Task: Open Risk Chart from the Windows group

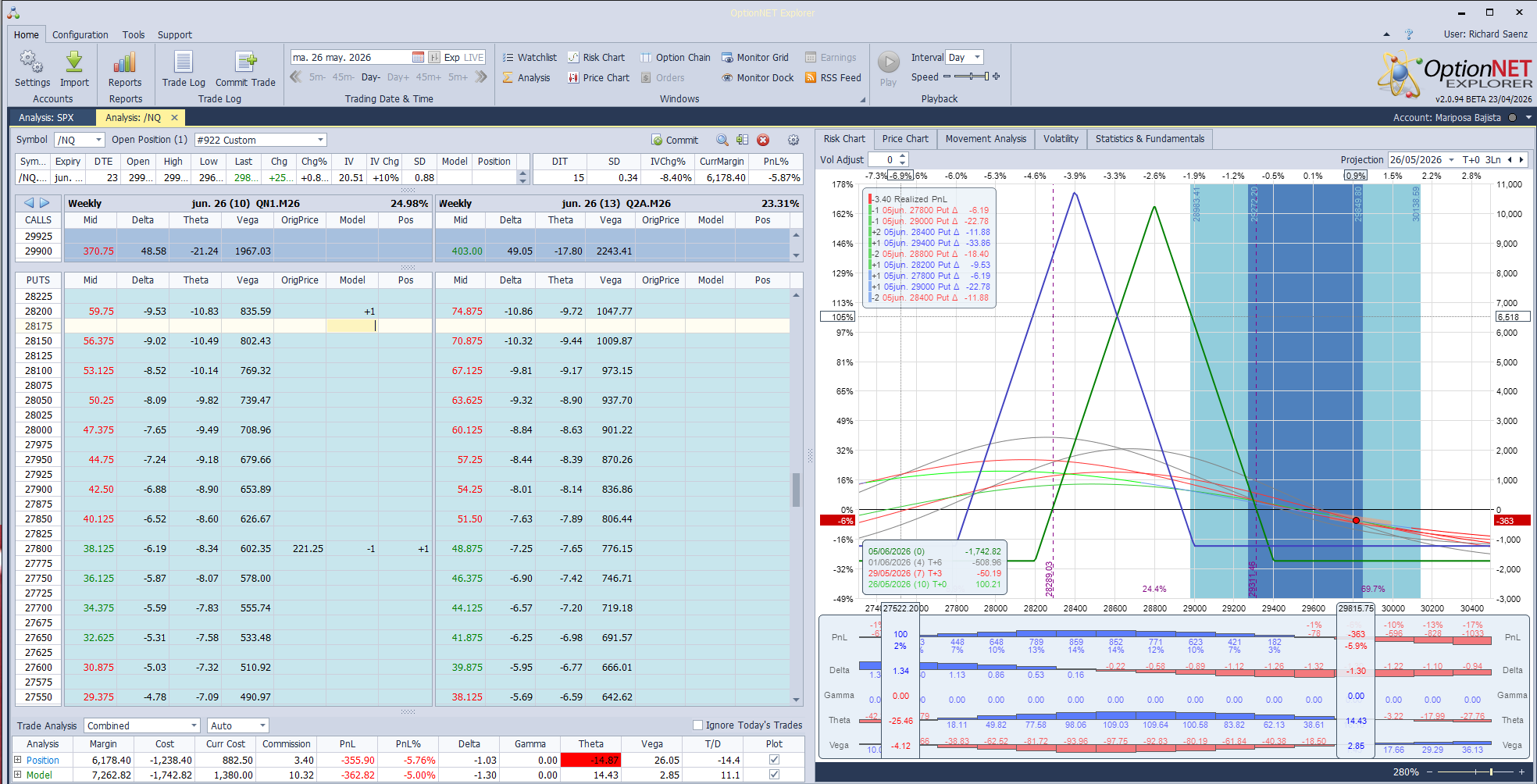Action: click(x=596, y=57)
